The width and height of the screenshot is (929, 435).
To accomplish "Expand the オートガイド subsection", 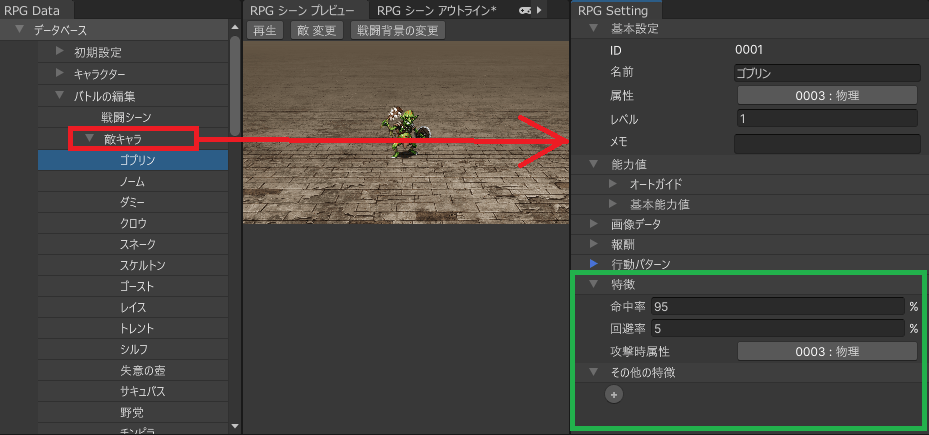I will click(613, 184).
